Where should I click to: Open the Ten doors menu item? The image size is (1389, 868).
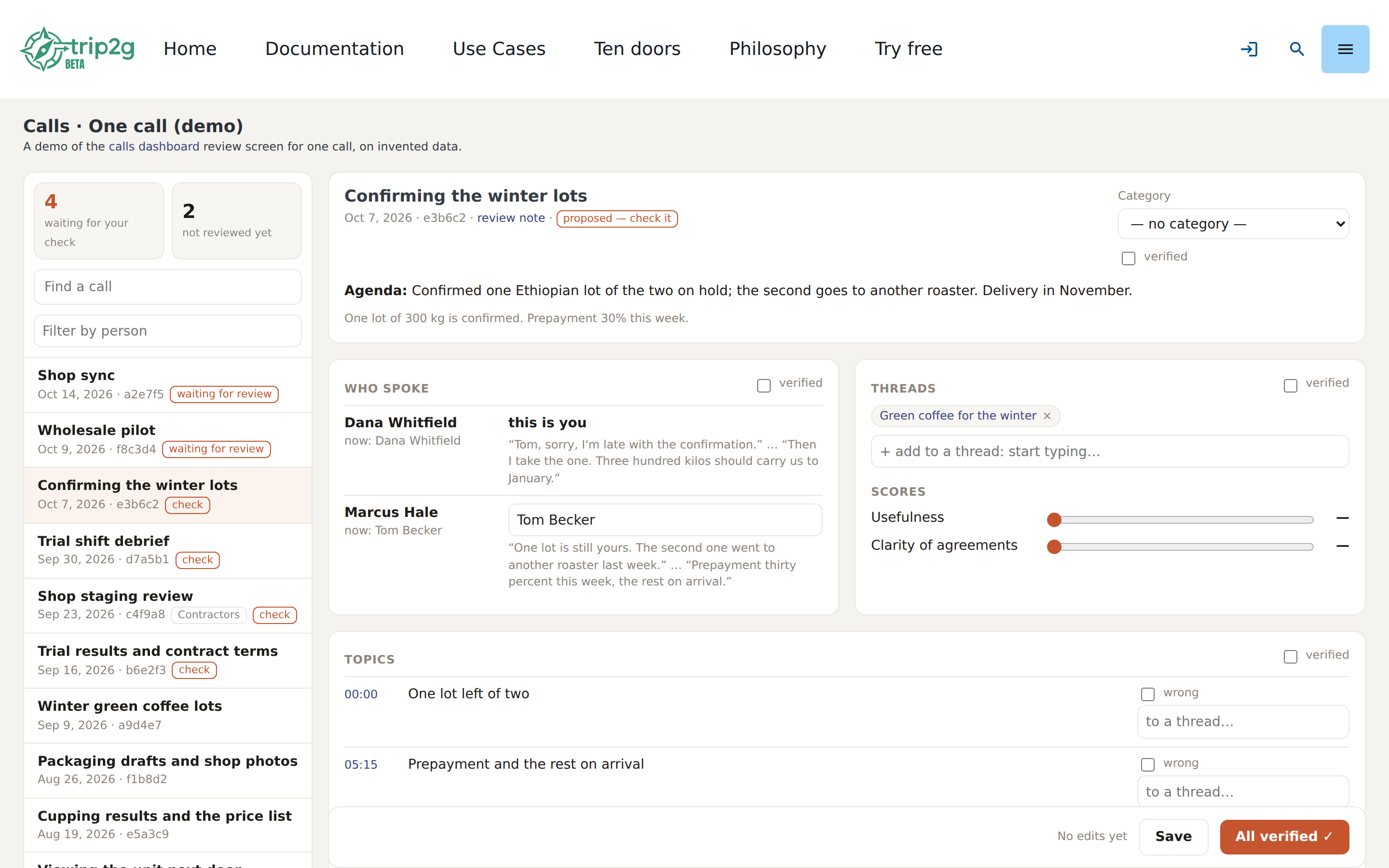point(637,49)
